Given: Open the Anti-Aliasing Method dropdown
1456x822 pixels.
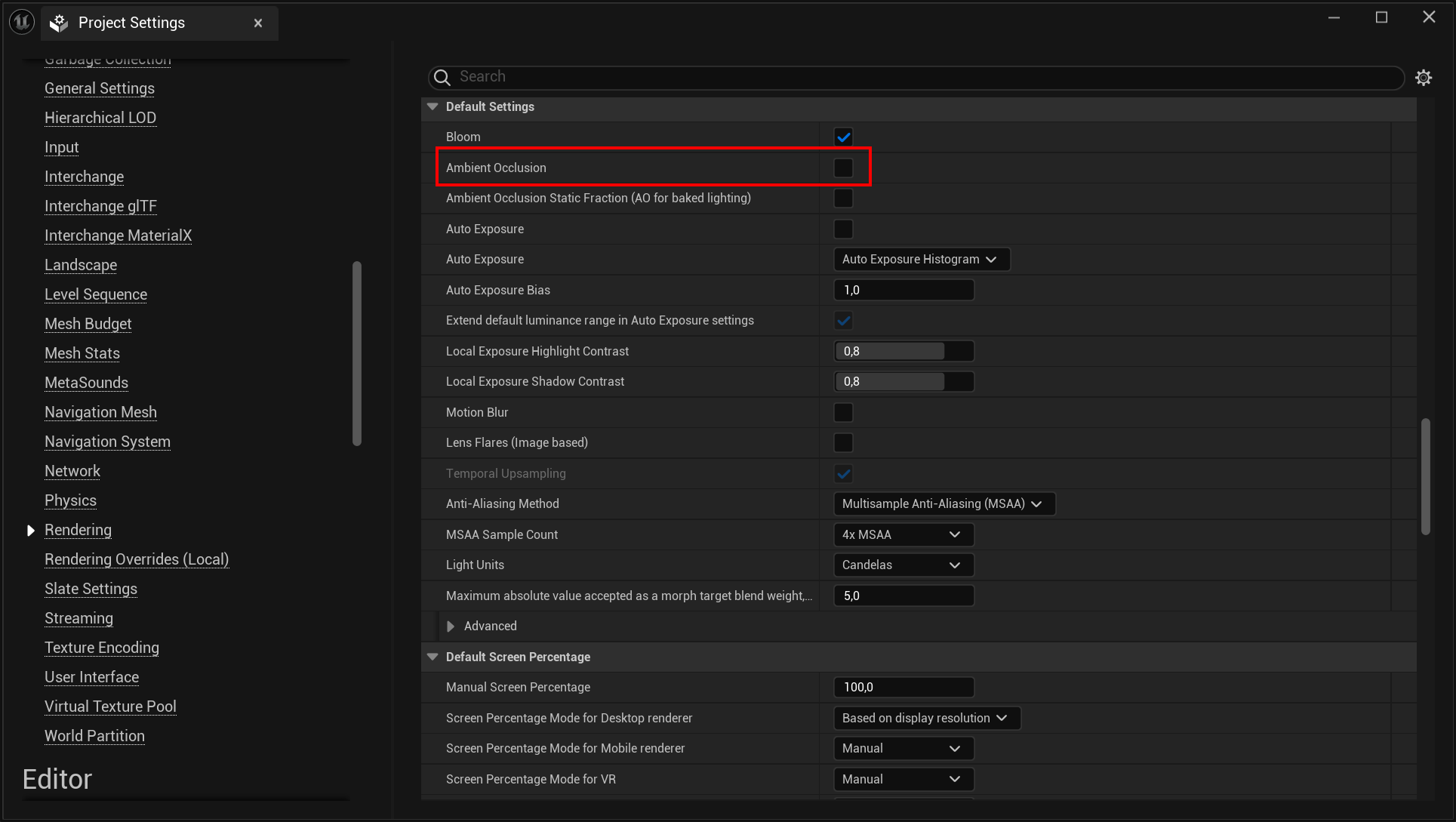Looking at the screenshot, I should pos(943,503).
